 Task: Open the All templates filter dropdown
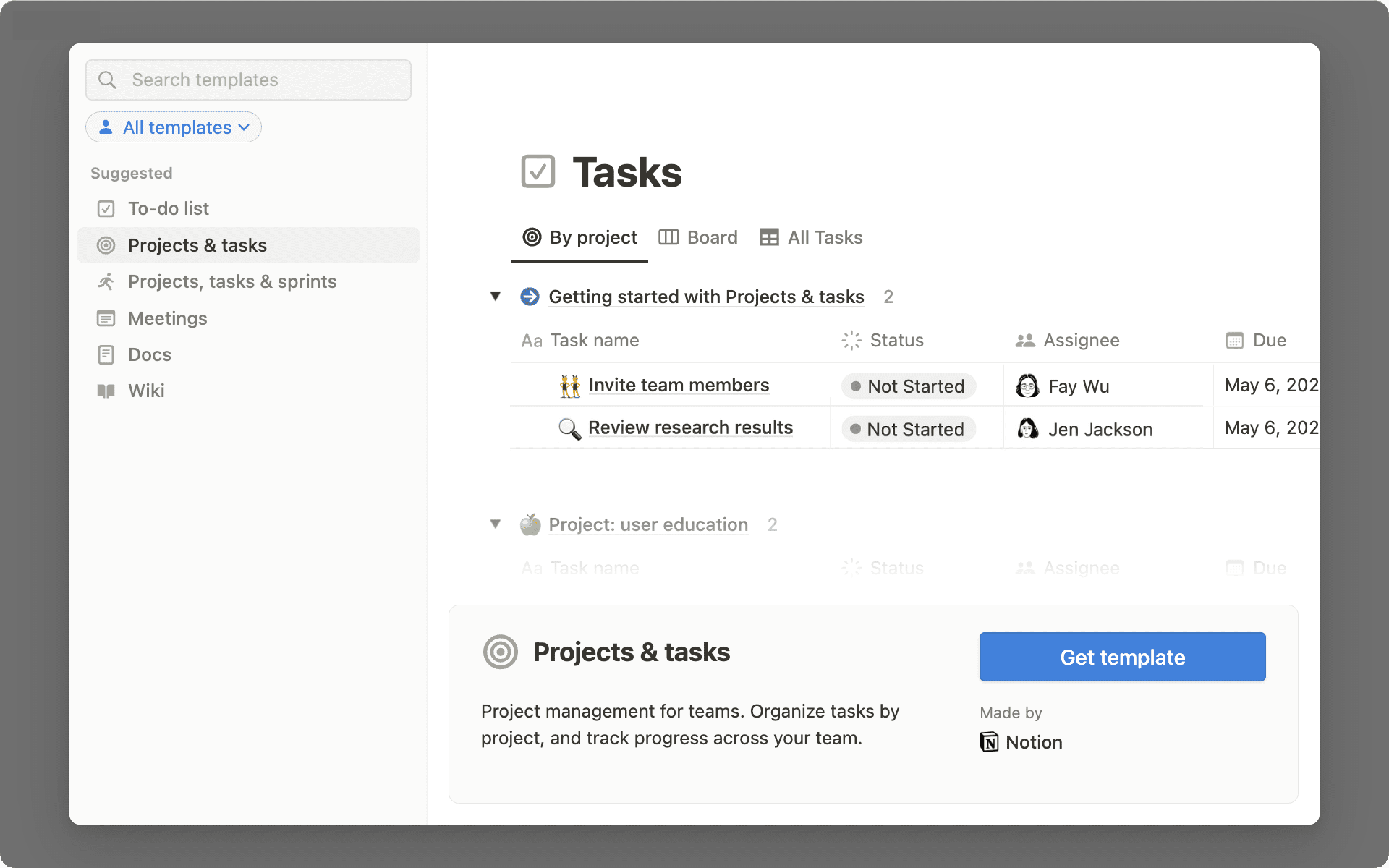(x=173, y=127)
